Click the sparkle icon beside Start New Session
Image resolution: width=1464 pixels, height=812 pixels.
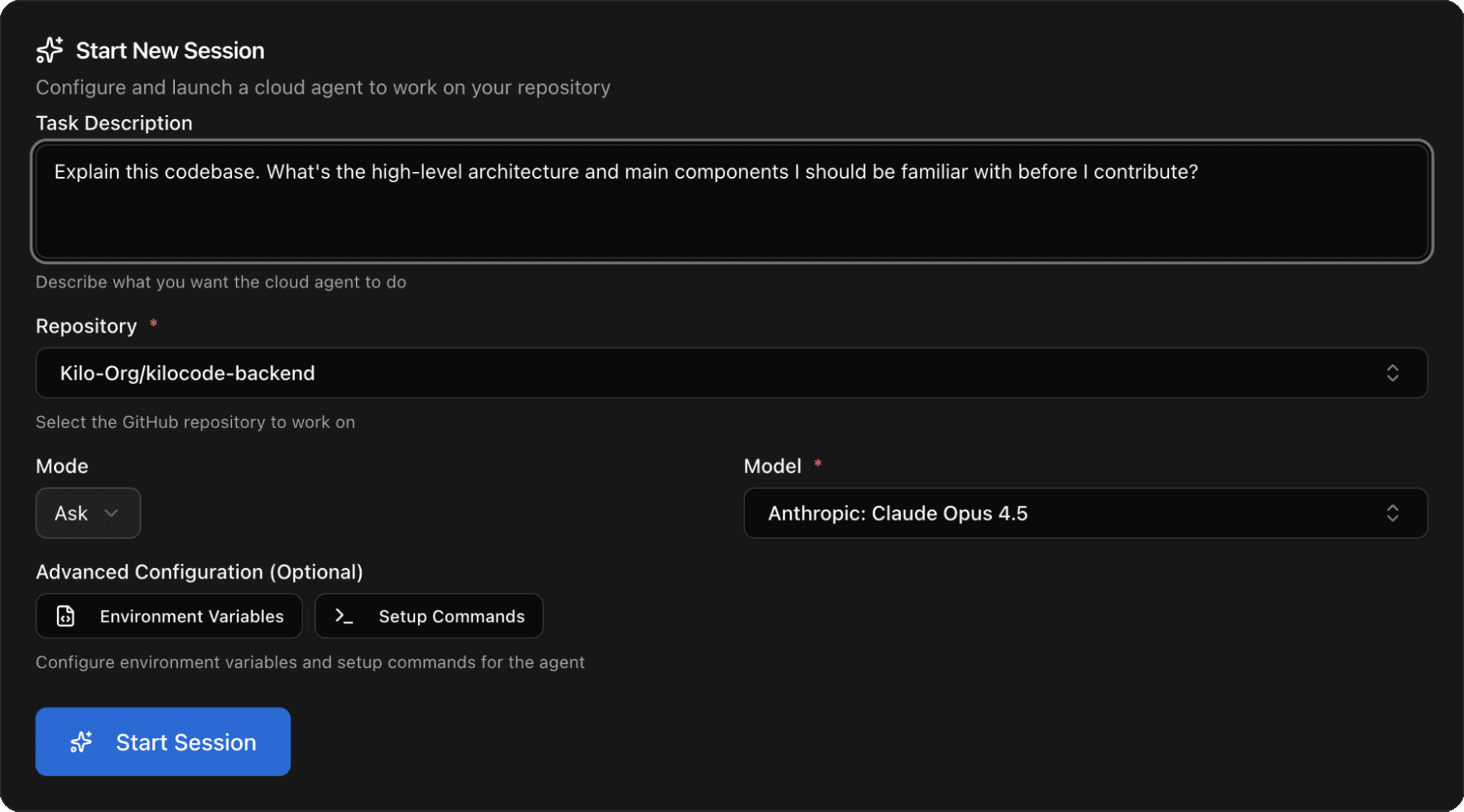(49, 49)
